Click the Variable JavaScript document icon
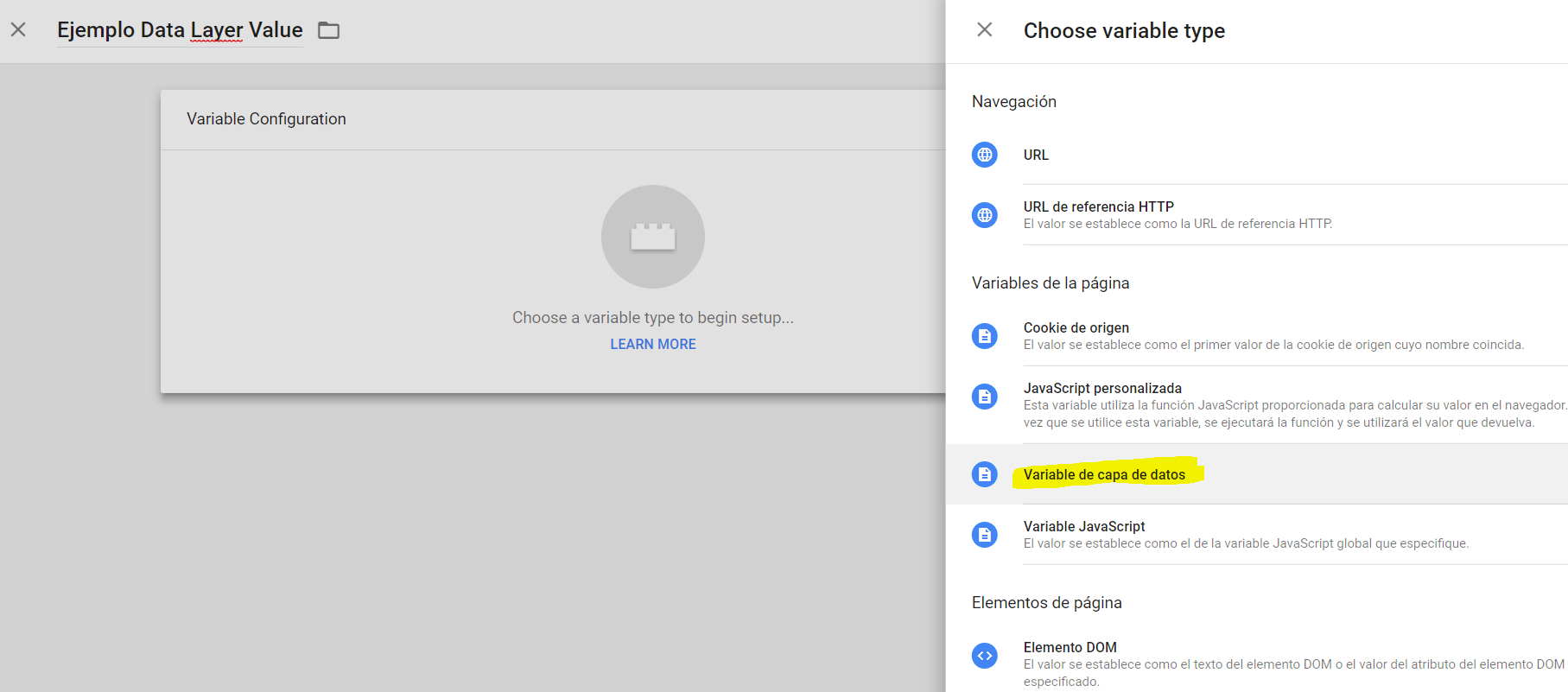 (x=985, y=535)
